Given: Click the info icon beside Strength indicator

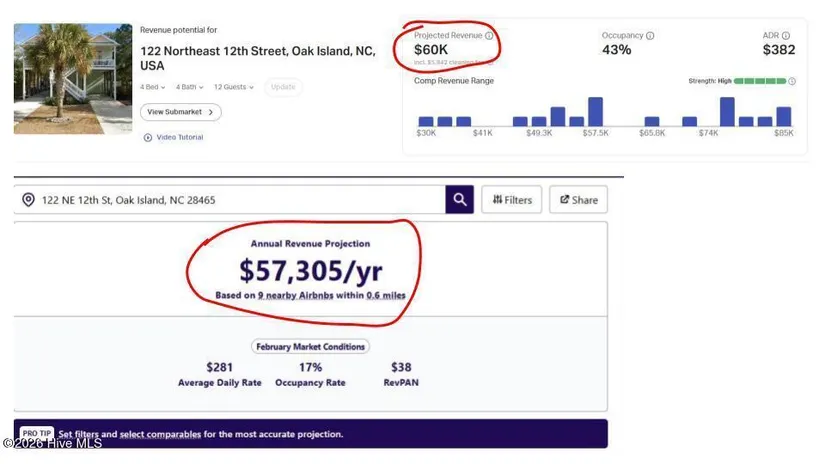Looking at the screenshot, I should tap(792, 81).
